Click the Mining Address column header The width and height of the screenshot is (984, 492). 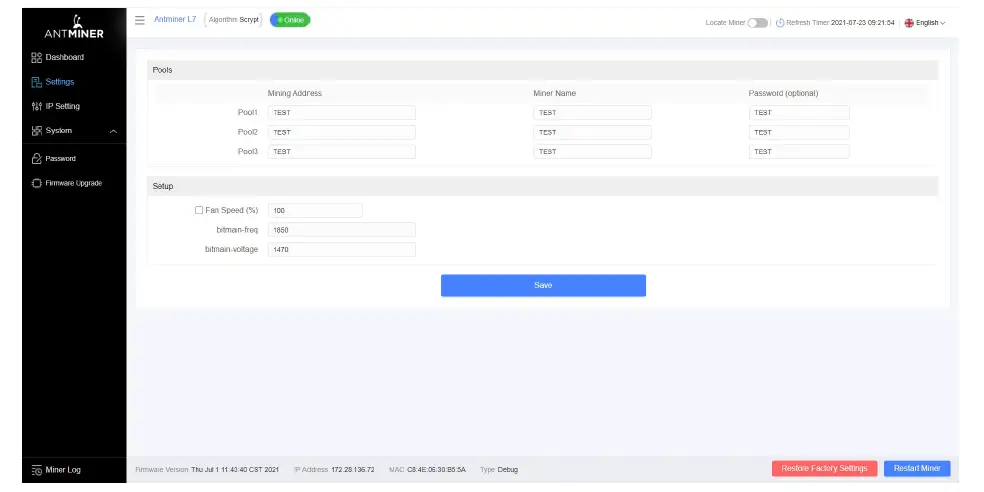tap(294, 94)
